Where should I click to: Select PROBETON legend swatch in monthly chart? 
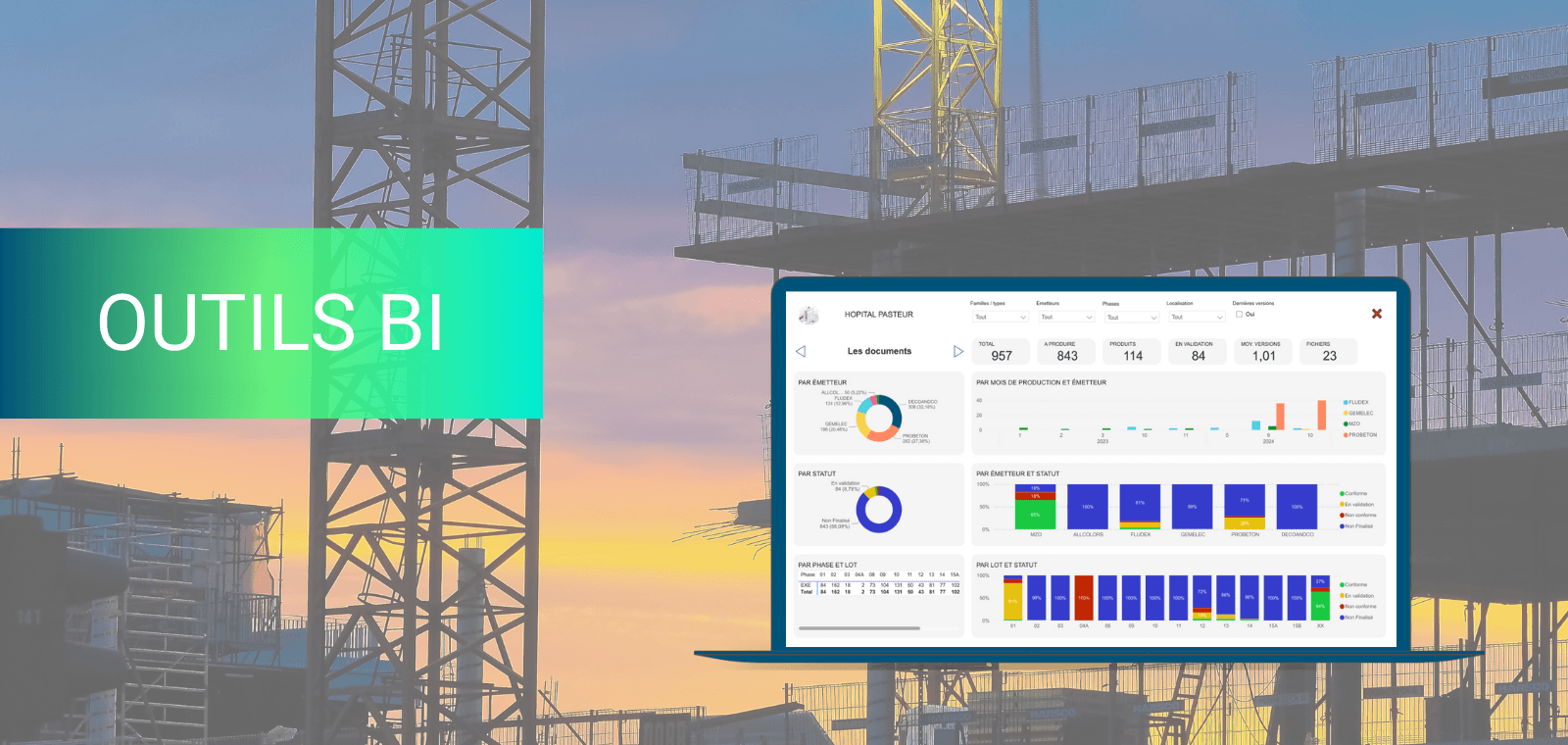1346,435
